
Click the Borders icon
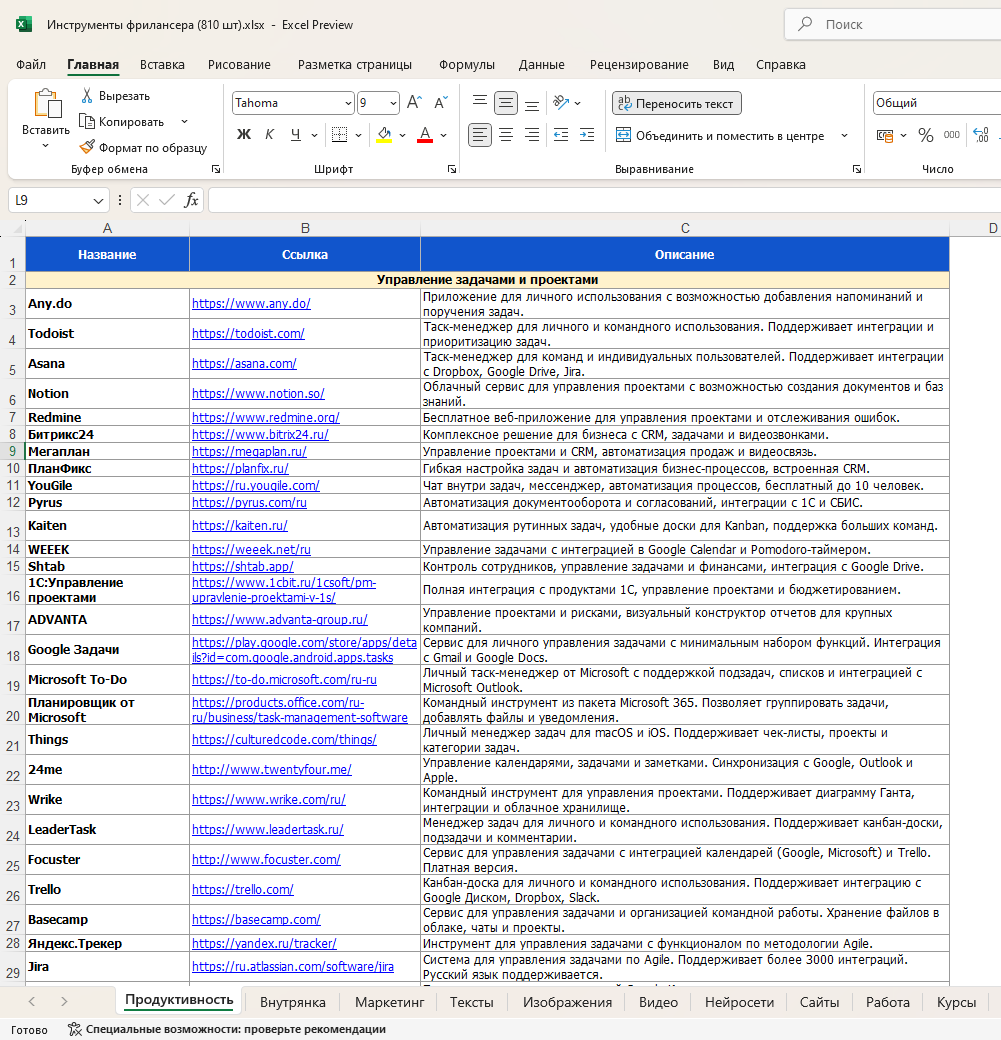pos(339,135)
